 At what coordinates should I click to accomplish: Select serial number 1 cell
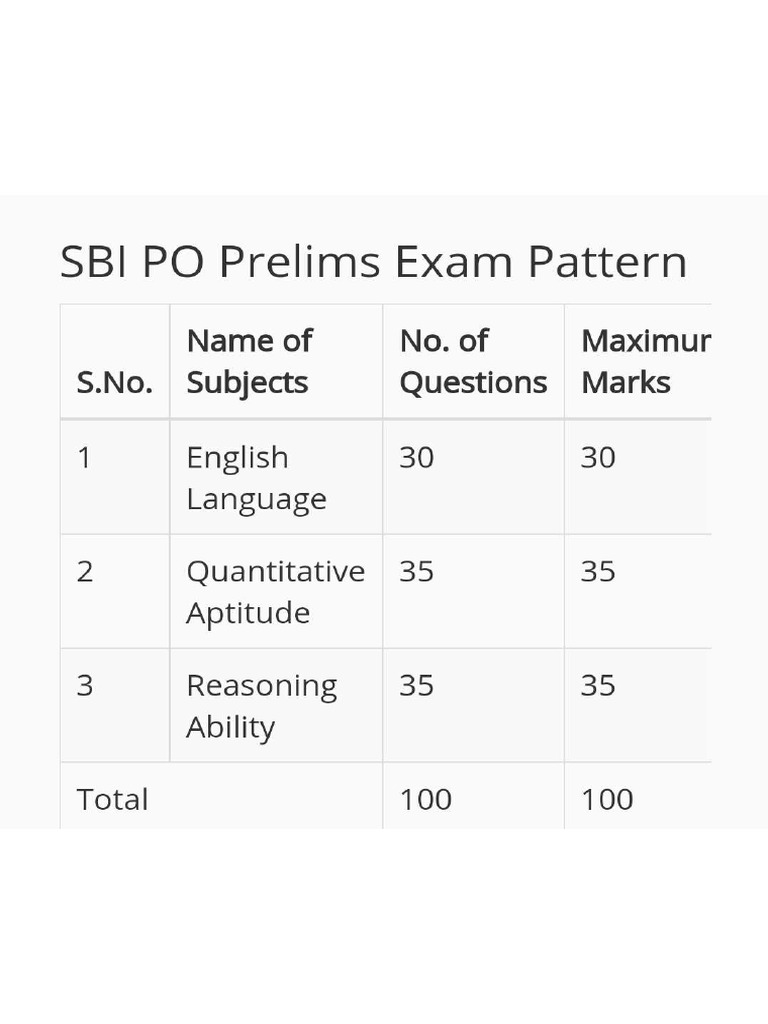(85, 458)
